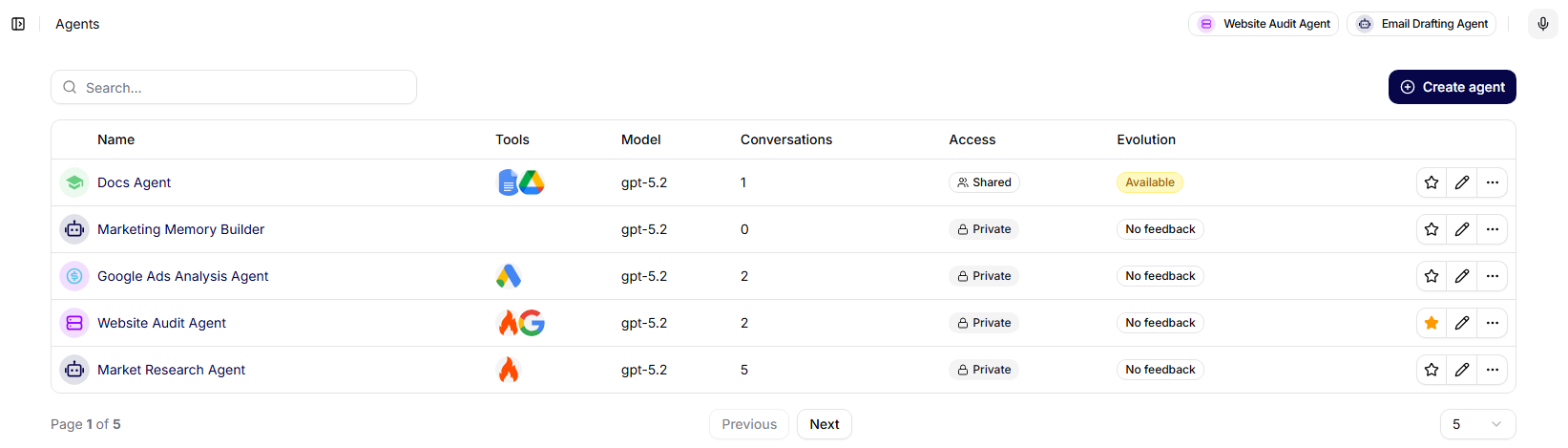This screenshot has width=1568, height=448.
Task: Go to the Next page
Action: [x=825, y=424]
